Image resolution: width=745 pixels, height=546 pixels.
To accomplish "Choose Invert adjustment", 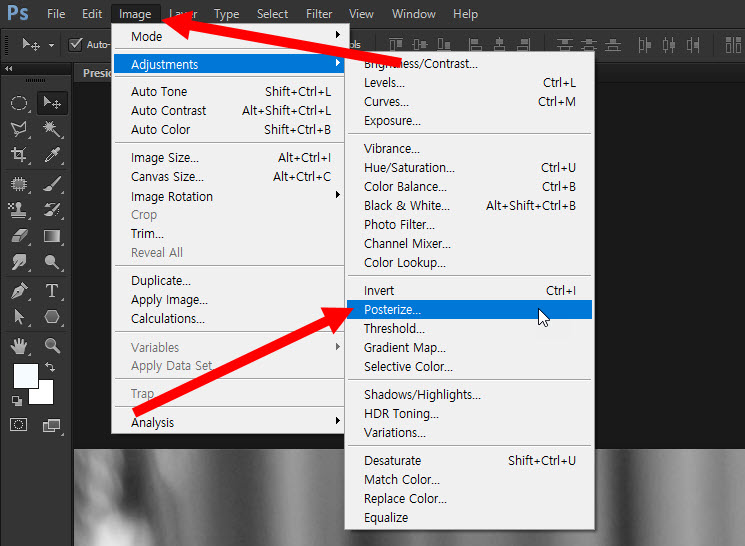I will click(x=469, y=291).
